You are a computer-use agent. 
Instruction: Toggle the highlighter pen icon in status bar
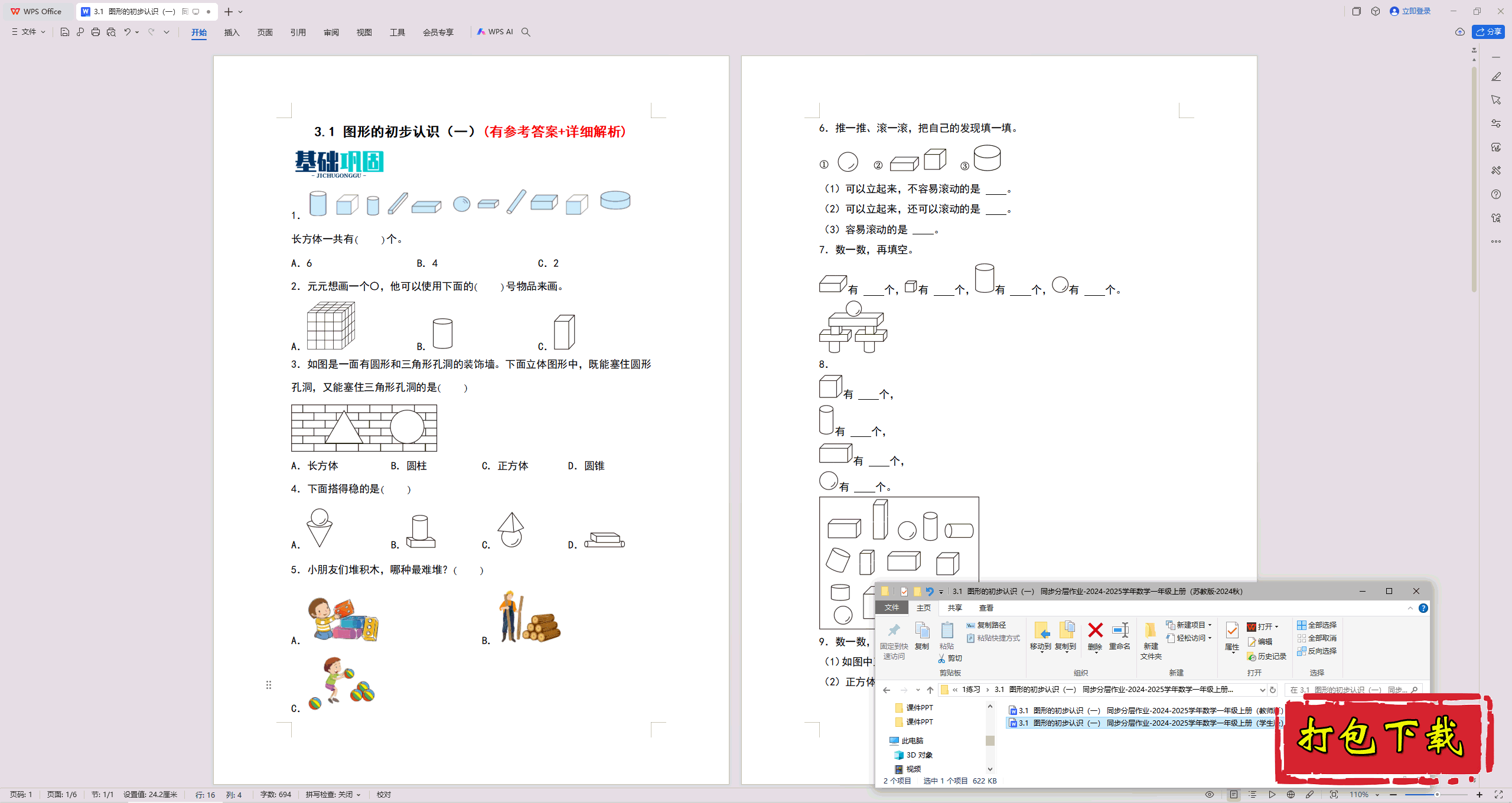tap(1310, 795)
